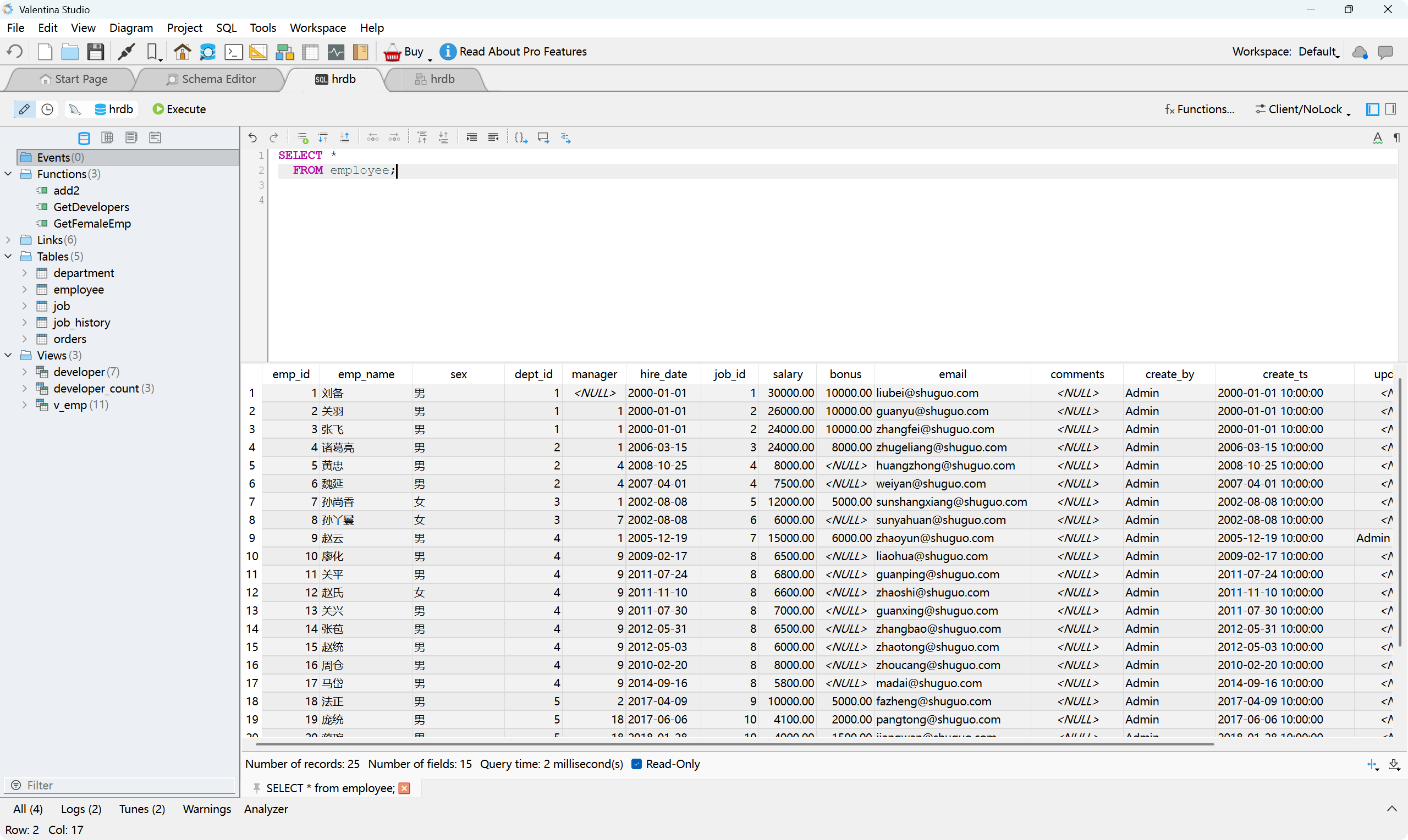Click the activity monitor pulse icon
The height and width of the screenshot is (840, 1408).
(335, 52)
